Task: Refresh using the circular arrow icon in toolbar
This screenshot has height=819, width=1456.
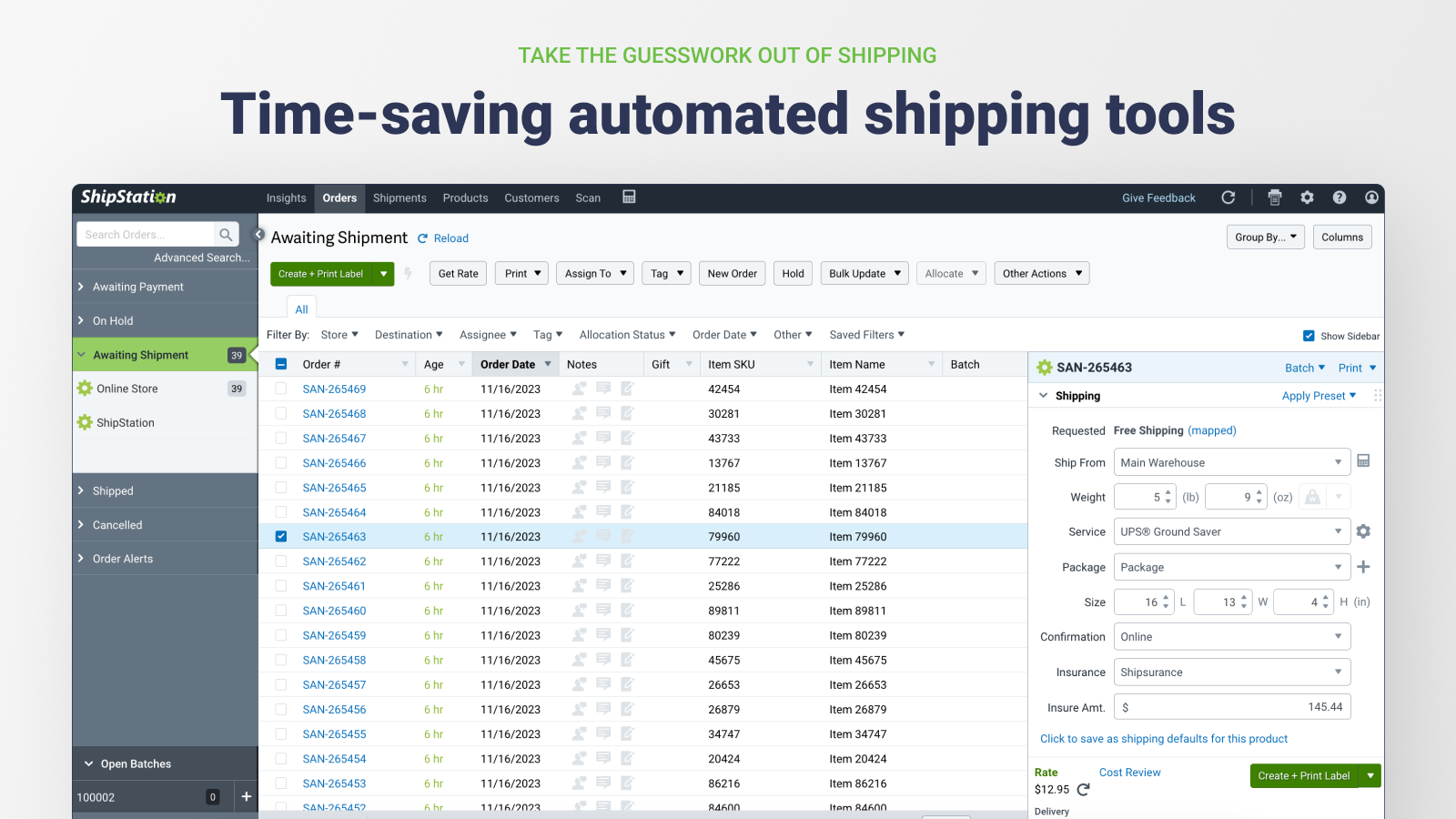Action: 1228,197
